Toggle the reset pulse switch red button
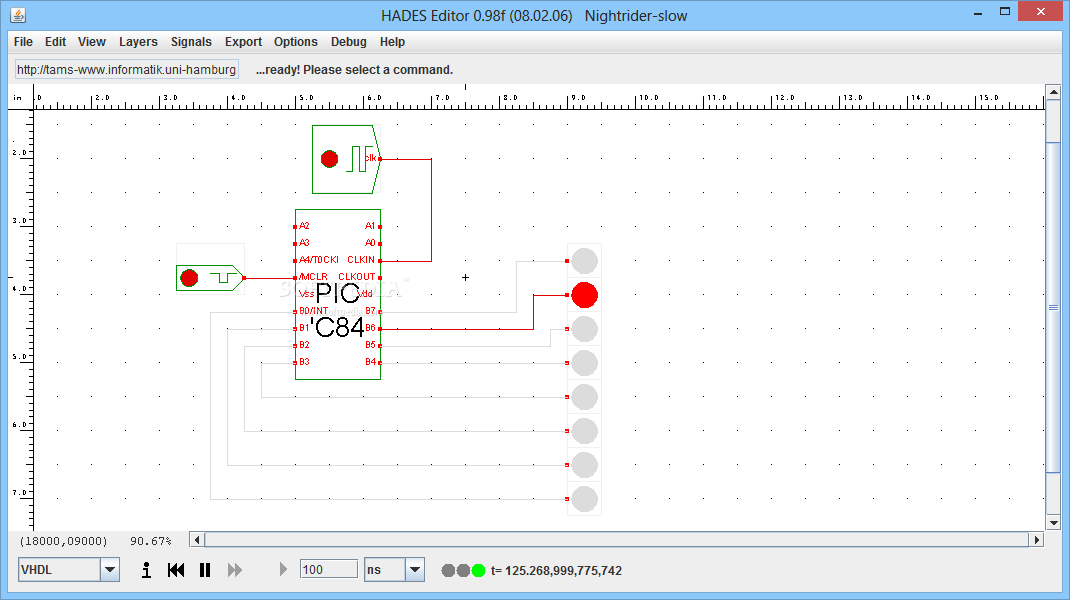 (x=189, y=278)
